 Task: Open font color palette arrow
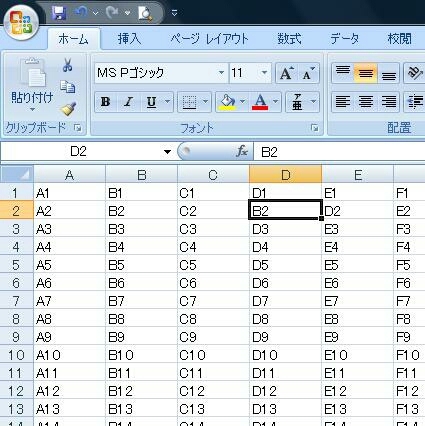(x=276, y=102)
